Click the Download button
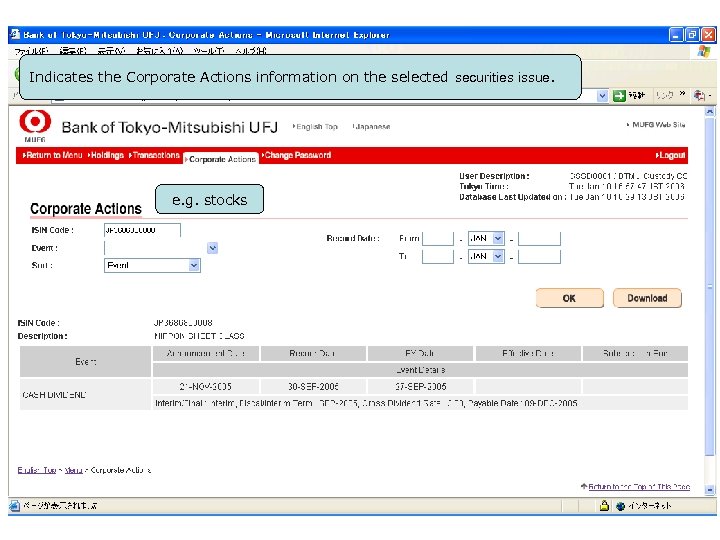The image size is (720, 540). 647,298
